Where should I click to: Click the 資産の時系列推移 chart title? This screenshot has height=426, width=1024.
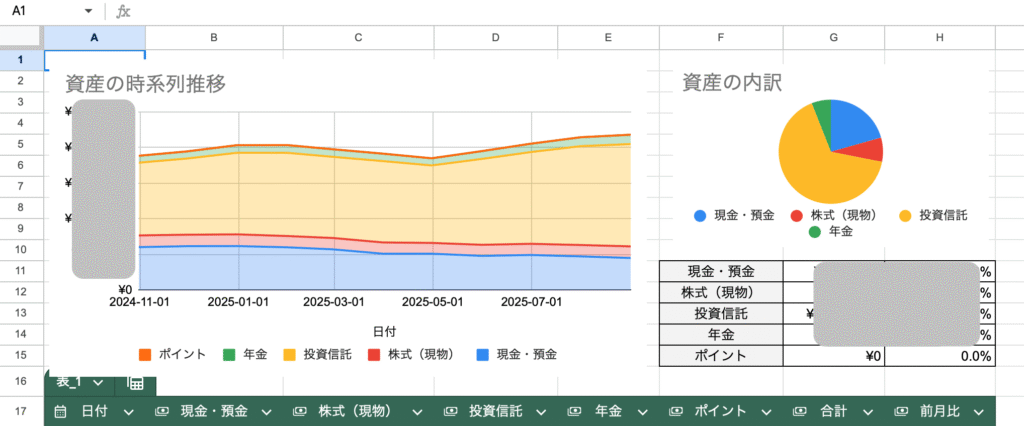point(145,84)
